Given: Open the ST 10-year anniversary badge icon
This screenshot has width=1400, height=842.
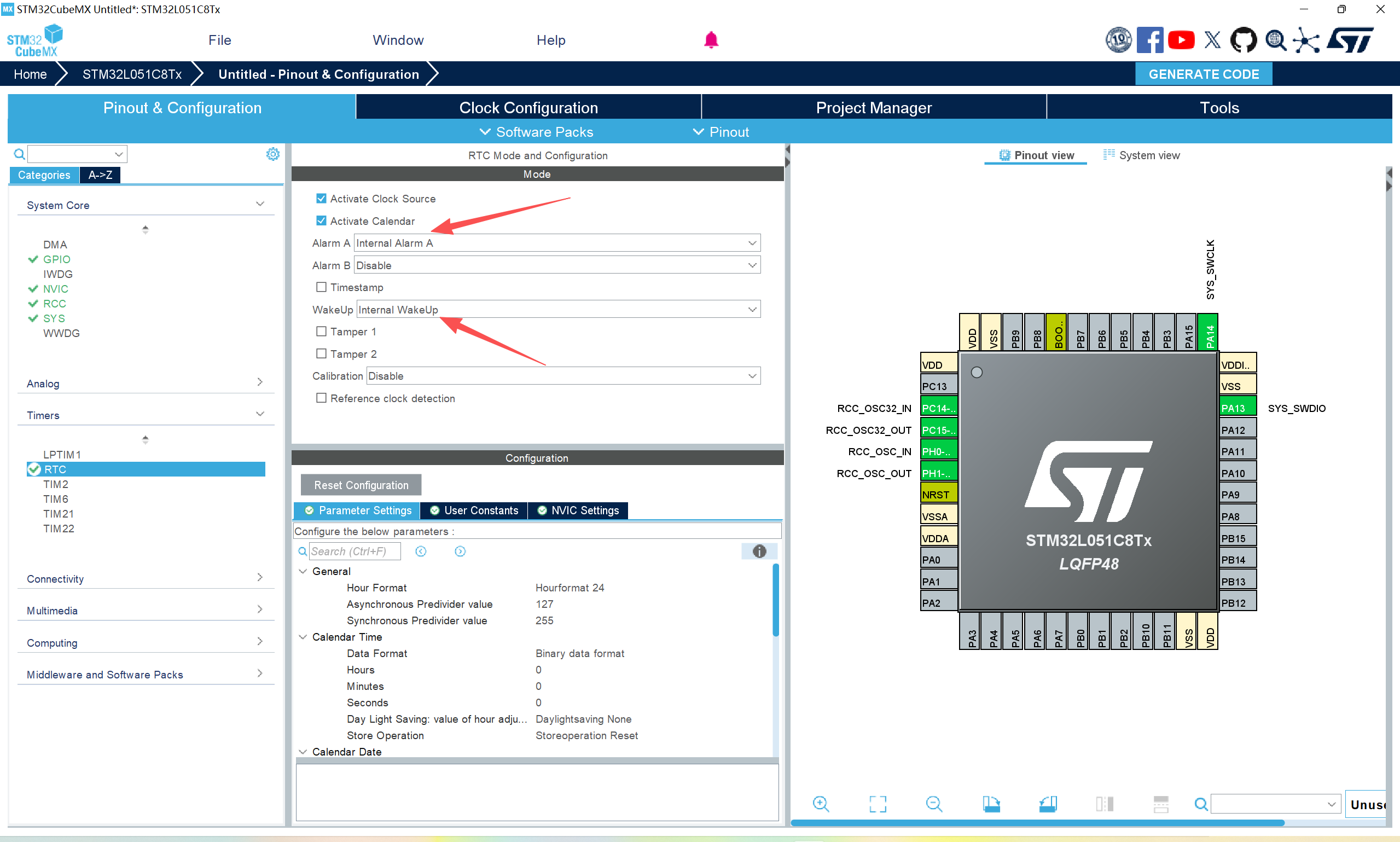Looking at the screenshot, I should pyautogui.click(x=1118, y=40).
